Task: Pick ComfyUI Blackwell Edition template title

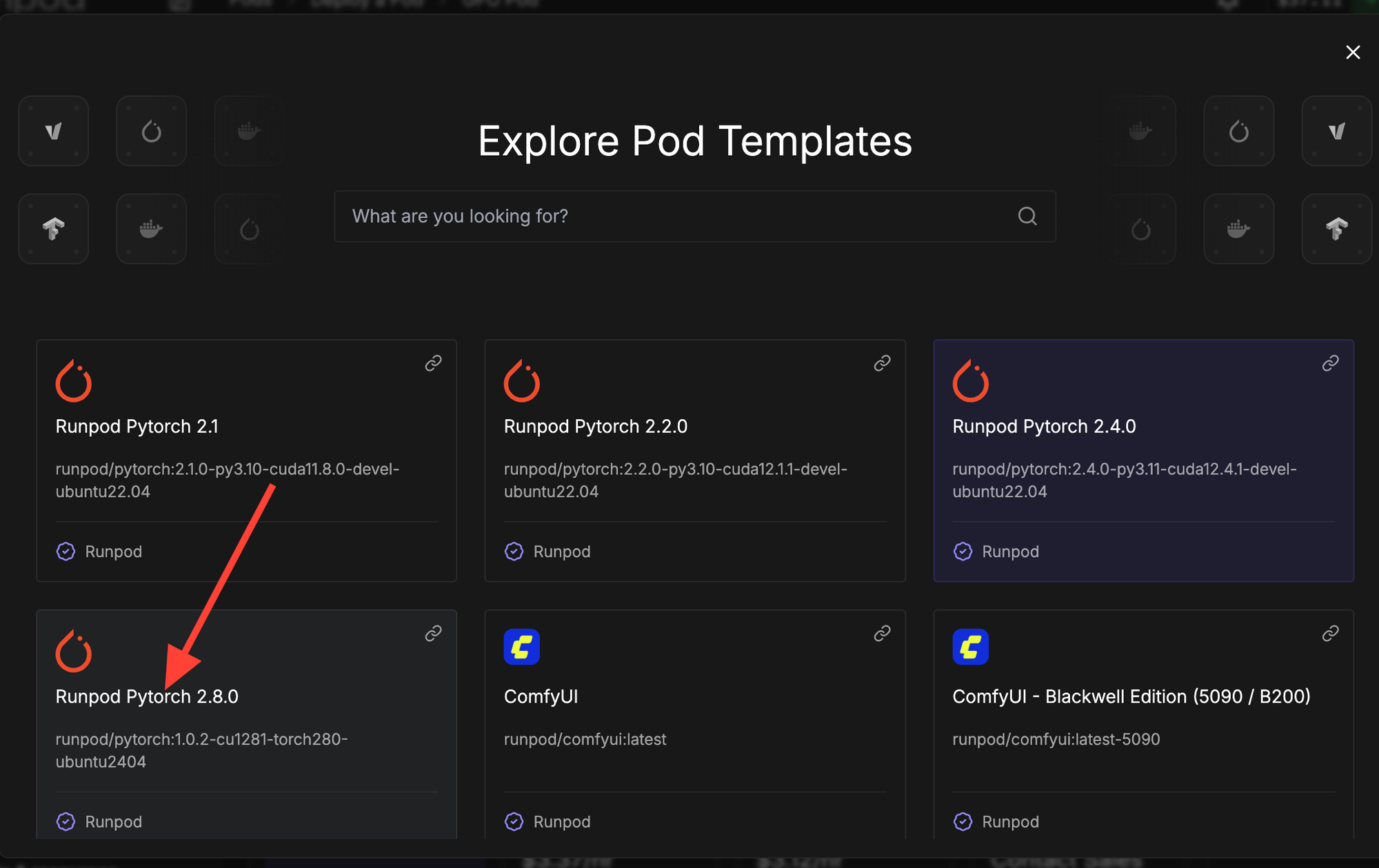Action: pyautogui.click(x=1131, y=697)
